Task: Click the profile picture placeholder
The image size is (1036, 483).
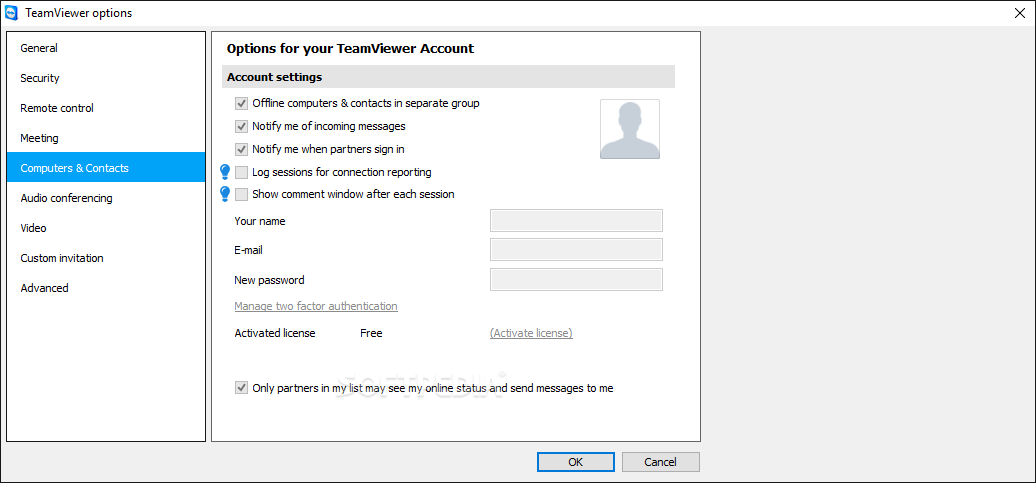Action: click(630, 129)
